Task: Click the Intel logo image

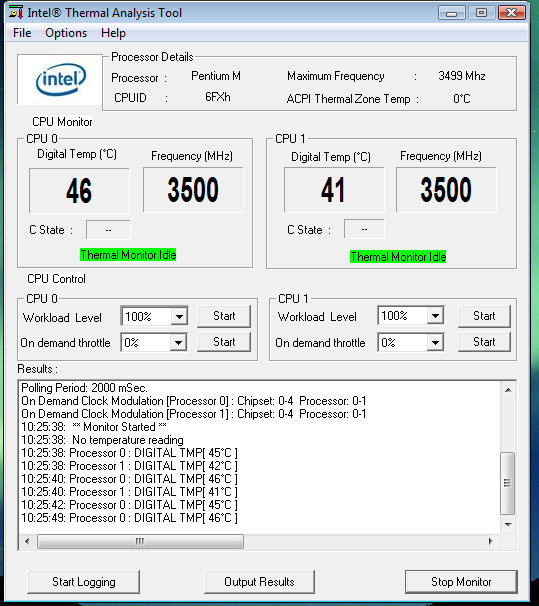Action: click(60, 79)
